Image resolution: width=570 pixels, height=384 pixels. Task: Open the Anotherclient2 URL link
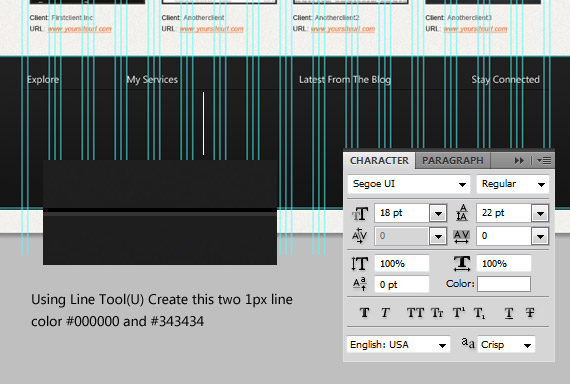[x=343, y=29]
